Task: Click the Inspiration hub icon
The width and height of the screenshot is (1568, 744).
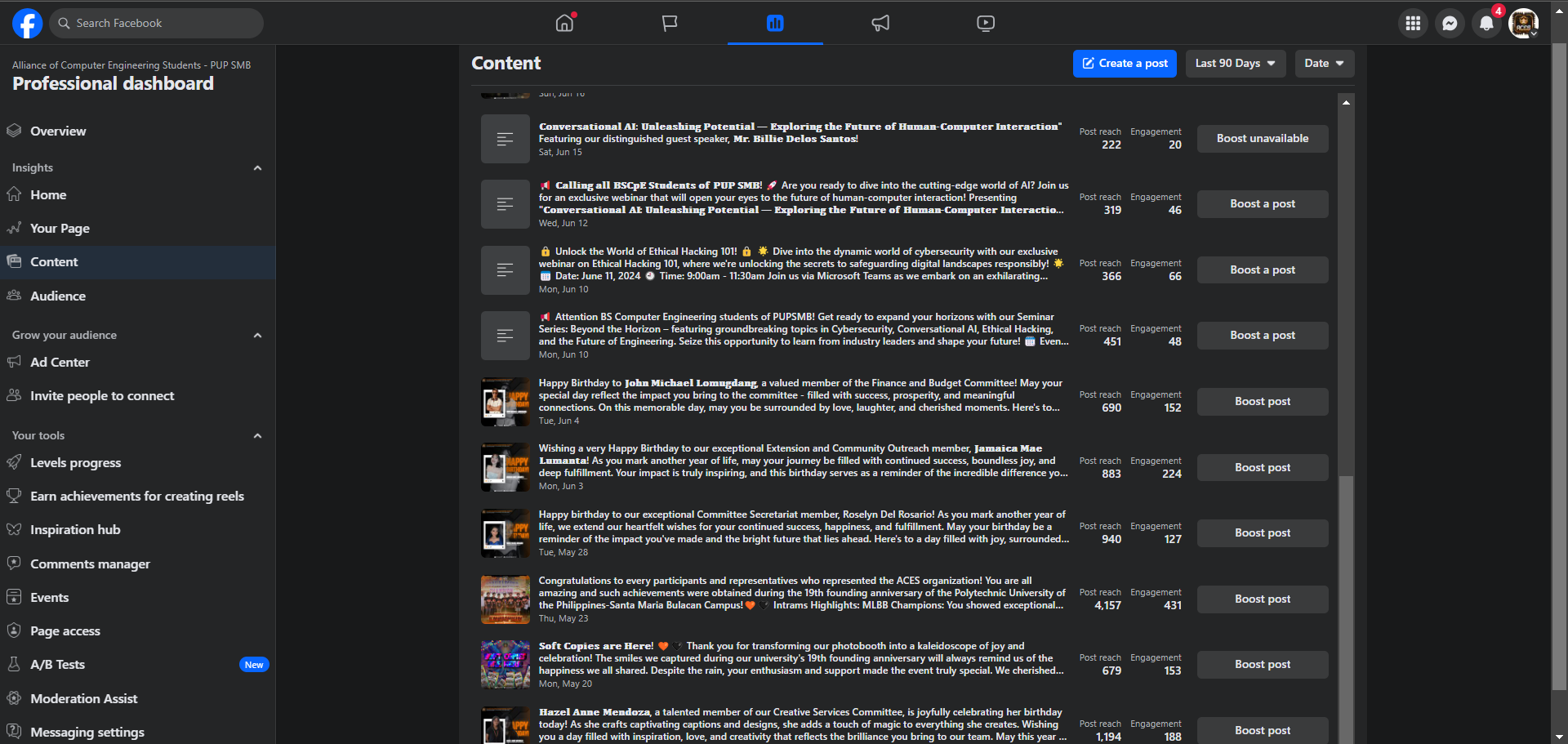Action: (x=14, y=529)
